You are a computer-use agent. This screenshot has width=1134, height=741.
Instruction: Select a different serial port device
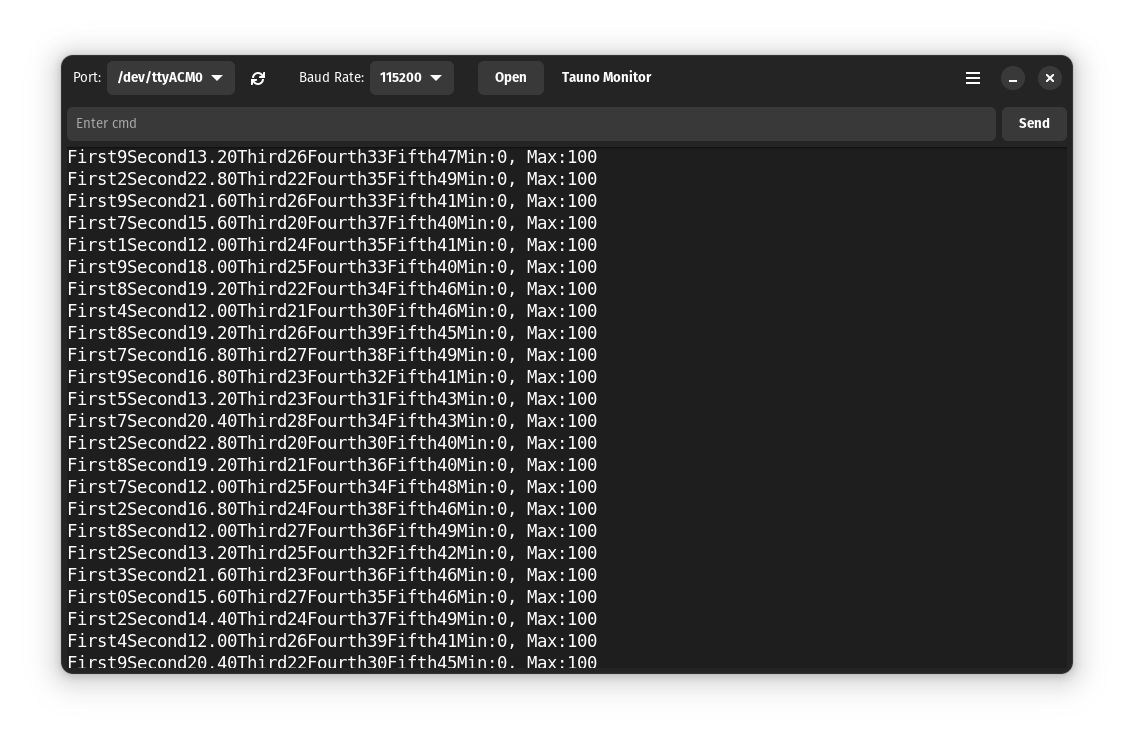pyautogui.click(x=170, y=78)
